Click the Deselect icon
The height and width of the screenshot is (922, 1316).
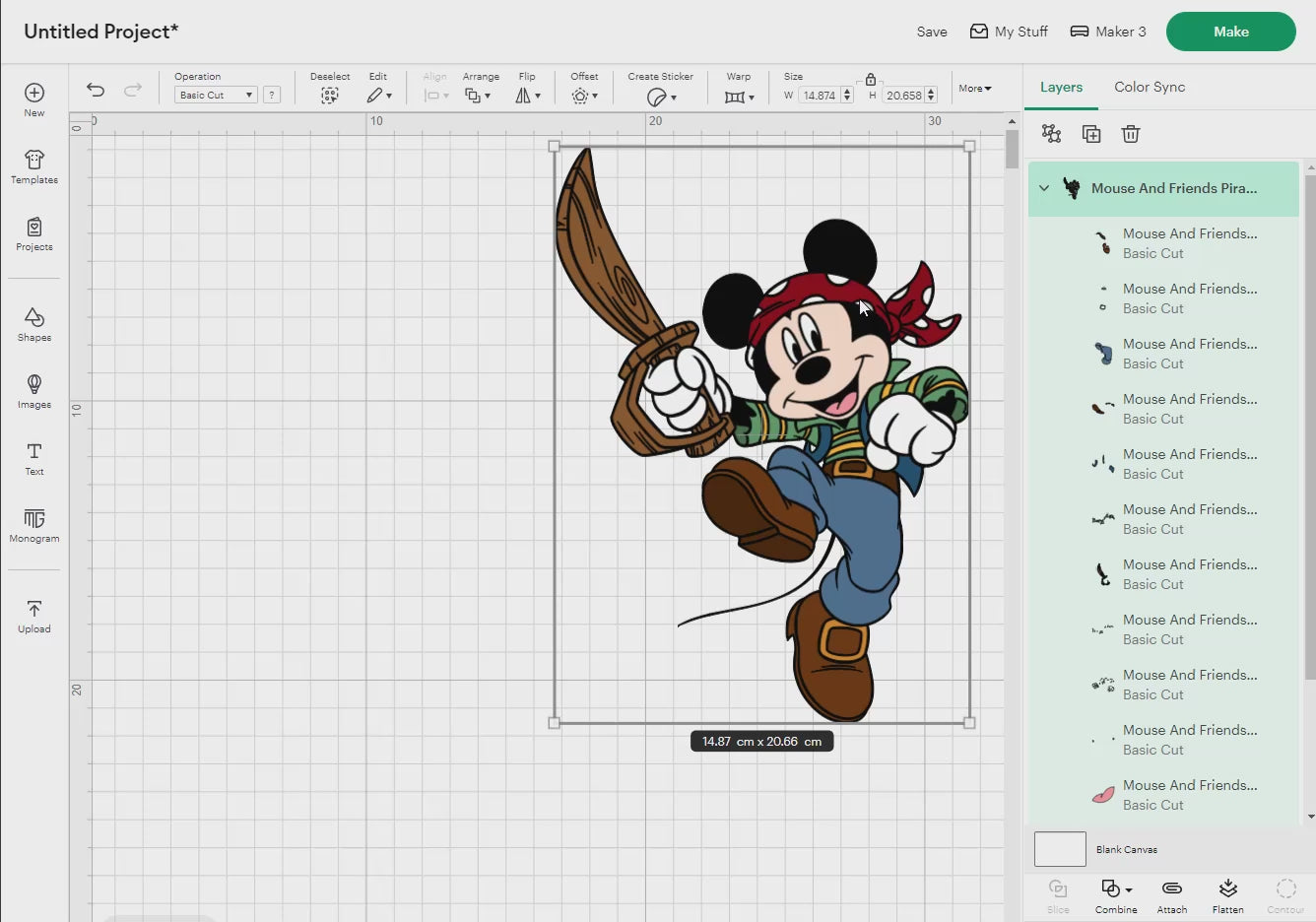tap(330, 96)
